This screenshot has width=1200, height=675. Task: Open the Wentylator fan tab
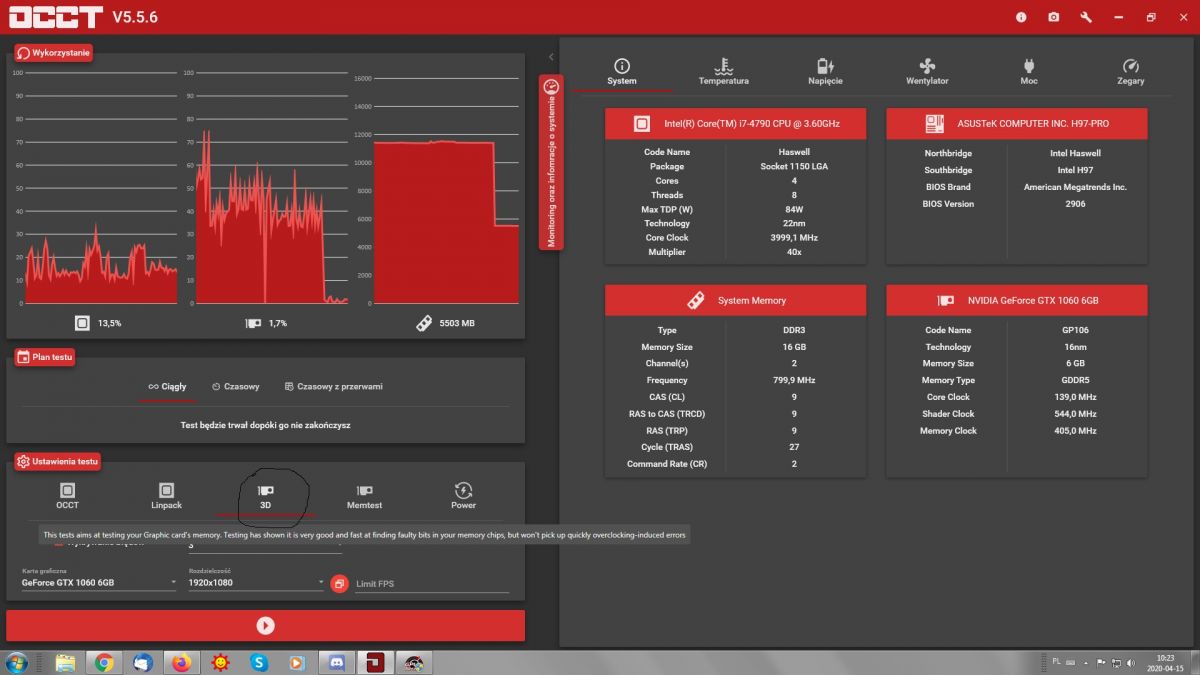point(927,72)
